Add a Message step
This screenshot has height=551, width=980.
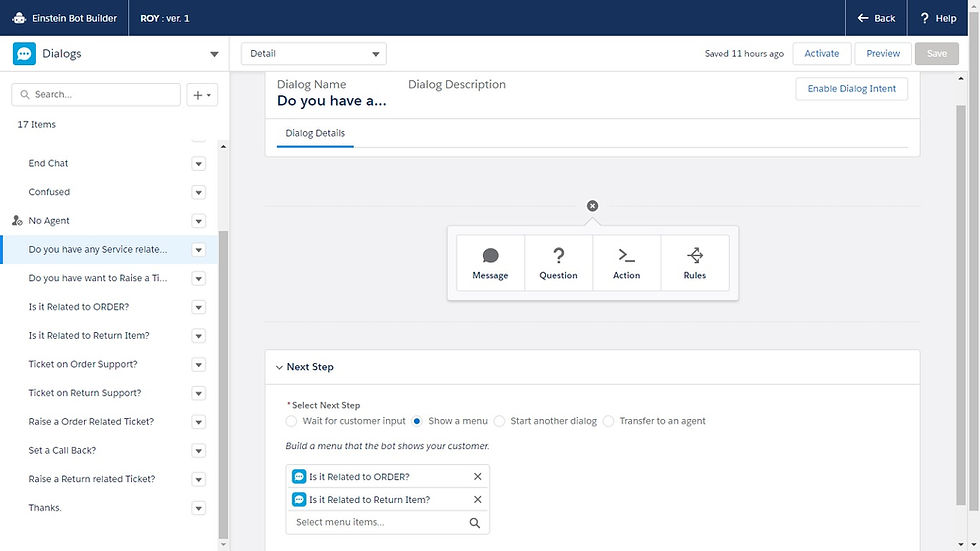tap(491, 263)
